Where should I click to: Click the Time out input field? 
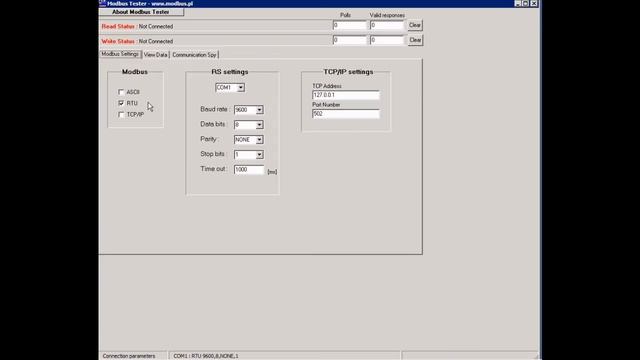tap(249, 169)
